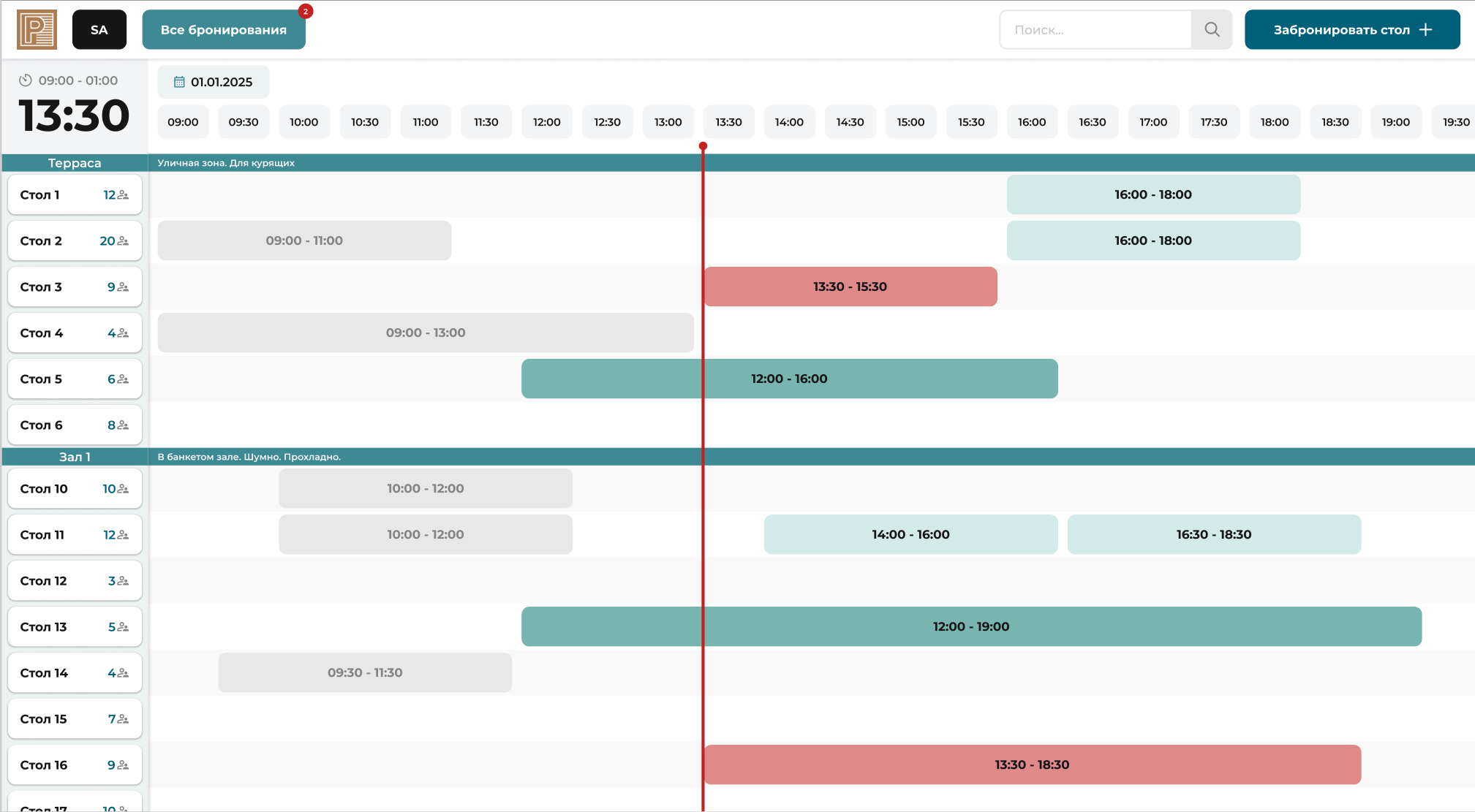Click guests icon on Стол 10

tap(123, 488)
